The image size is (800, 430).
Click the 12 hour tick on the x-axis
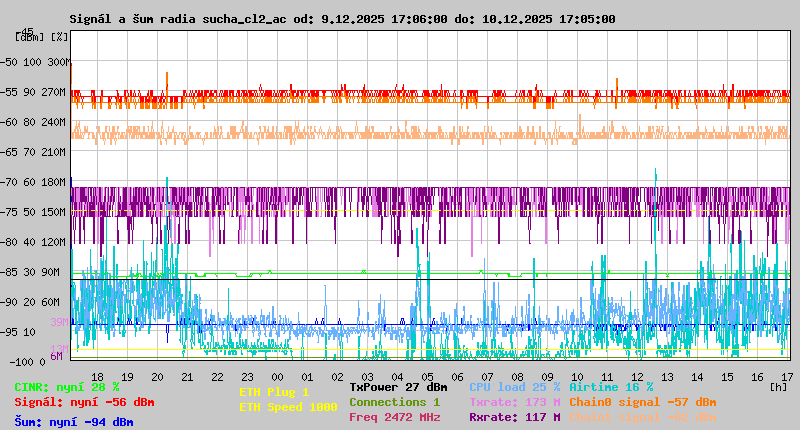tap(638, 376)
